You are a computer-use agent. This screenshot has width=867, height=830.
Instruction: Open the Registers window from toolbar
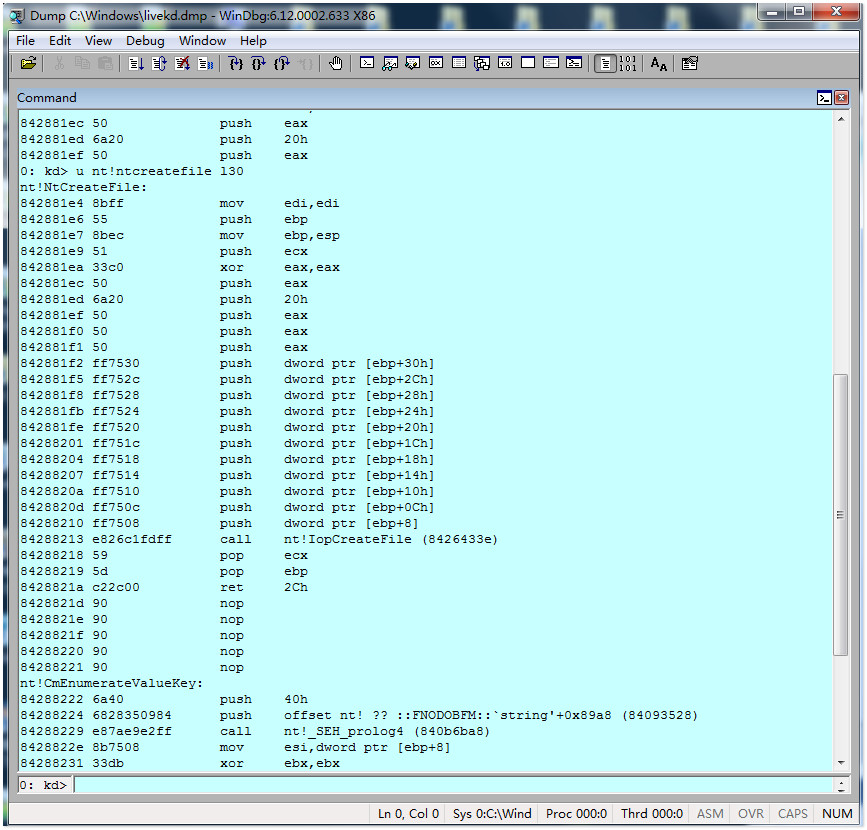coord(436,63)
